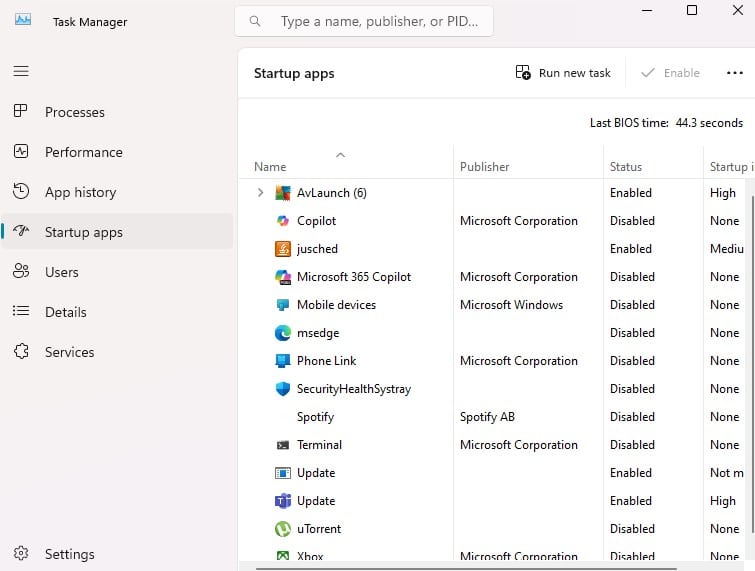Click the Startup apps page heading
The image size is (755, 571).
tap(294, 74)
